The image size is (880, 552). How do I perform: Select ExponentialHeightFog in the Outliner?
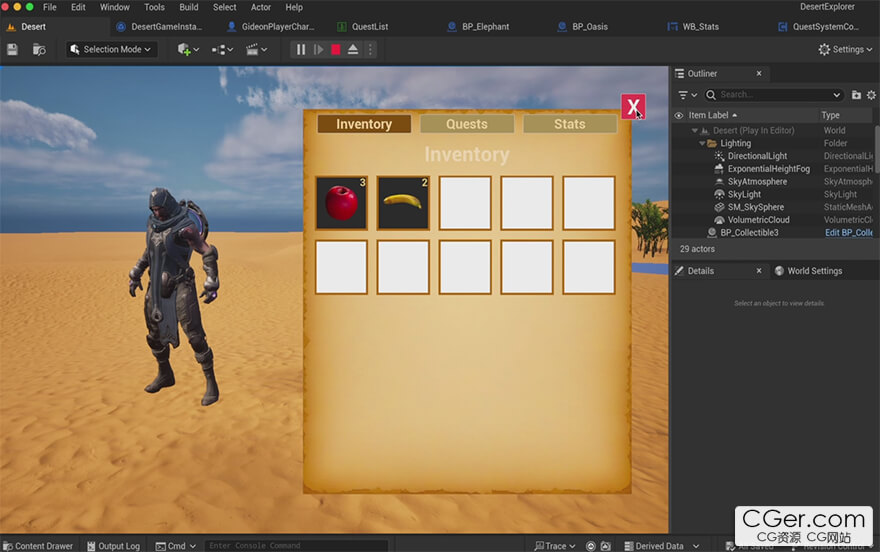pos(768,169)
